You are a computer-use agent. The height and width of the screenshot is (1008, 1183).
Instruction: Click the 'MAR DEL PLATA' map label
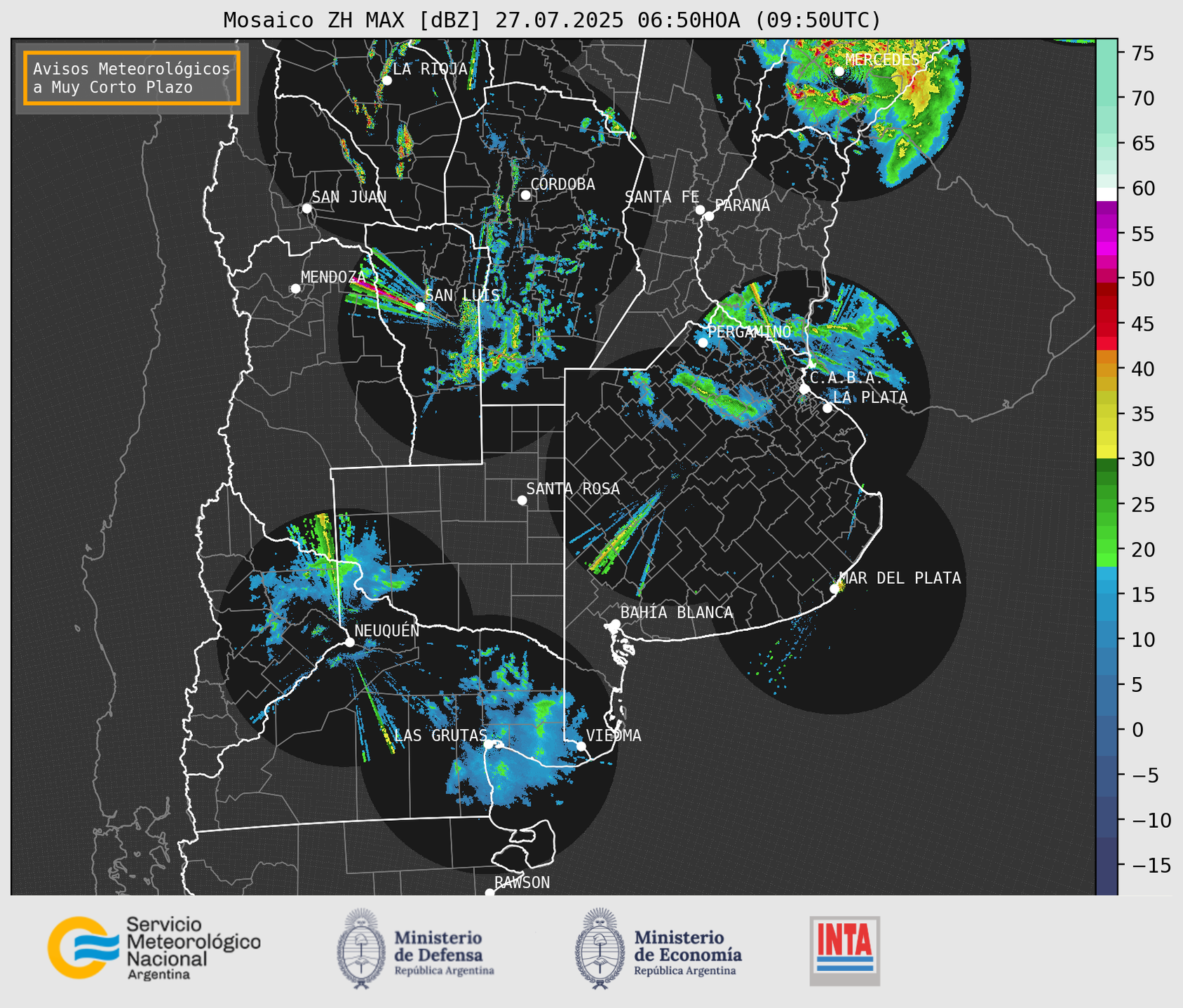coord(900,578)
